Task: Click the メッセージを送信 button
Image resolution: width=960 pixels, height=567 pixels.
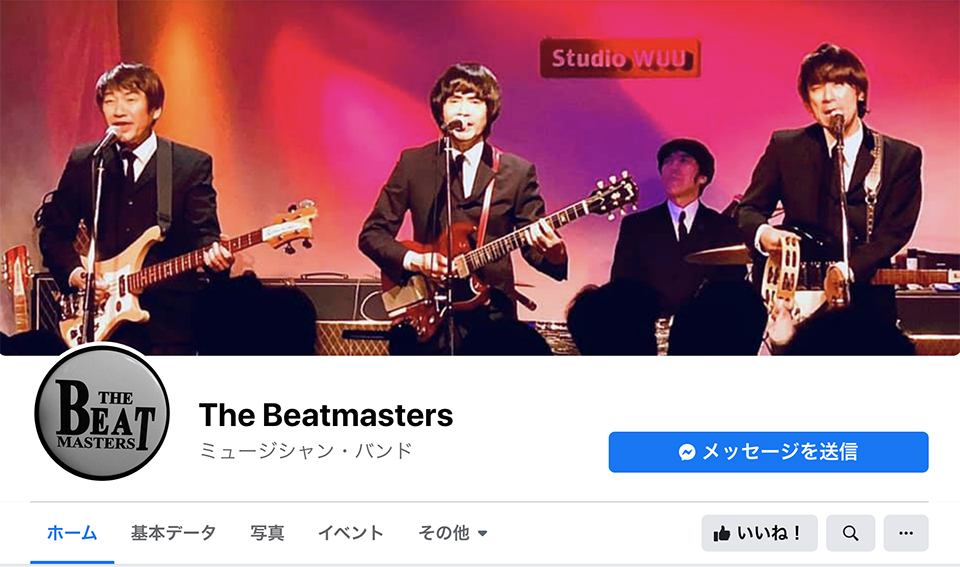Action: click(768, 452)
